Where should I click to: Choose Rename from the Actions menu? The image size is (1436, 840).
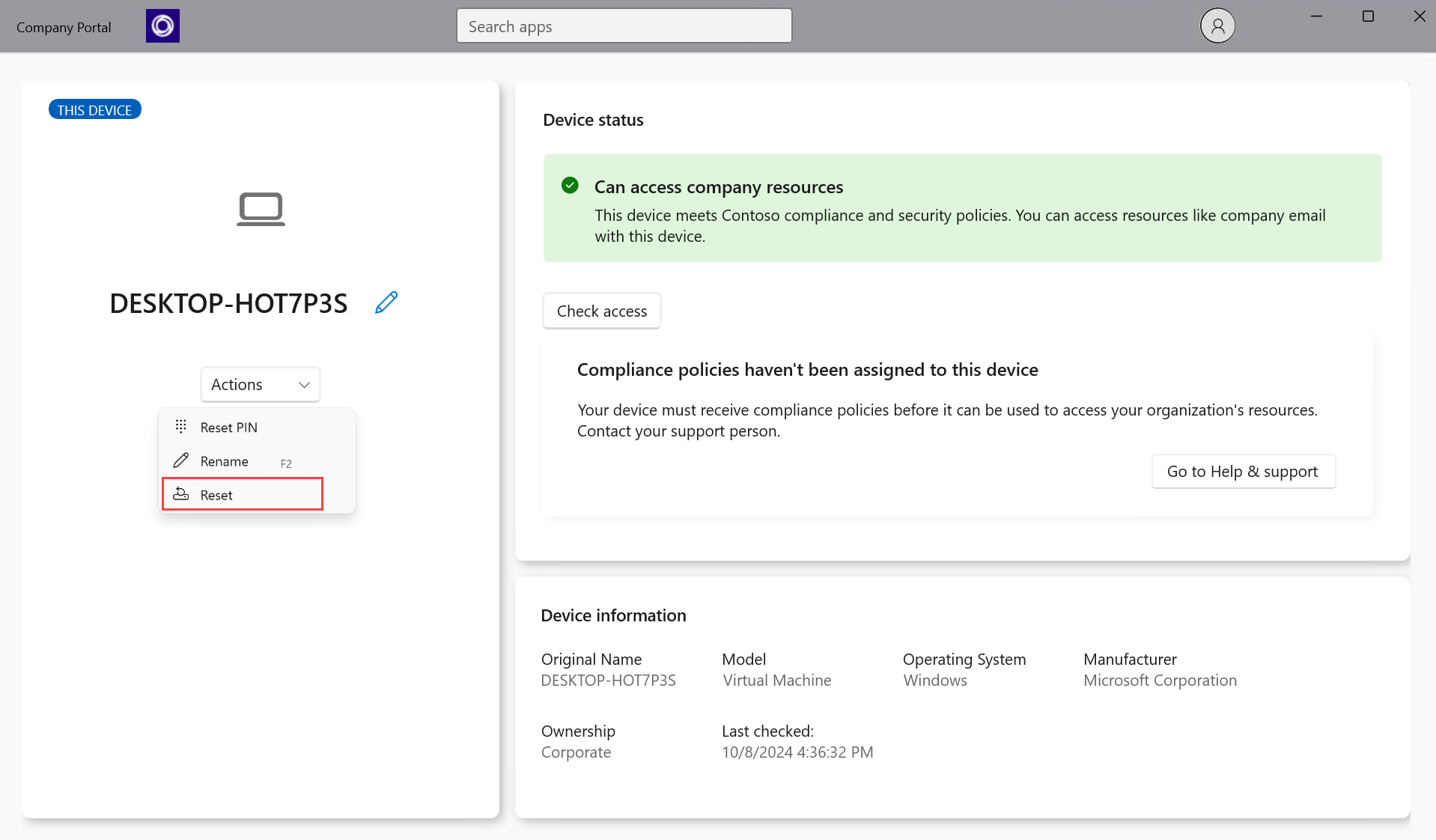223,461
